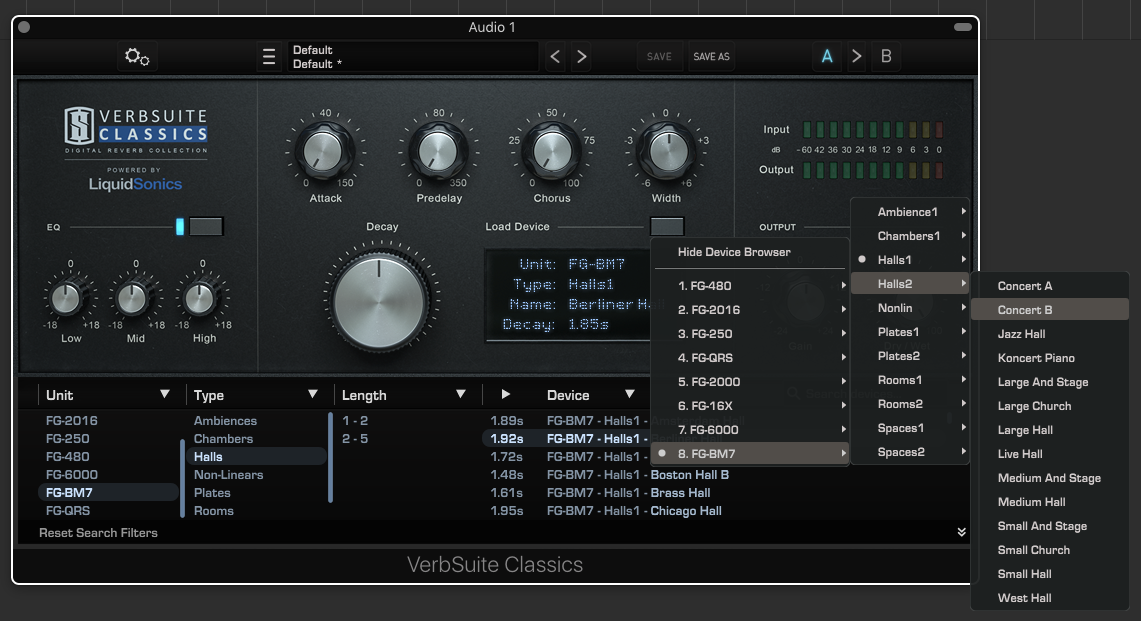Click the large Decay knob
This screenshot has height=621, width=1141.
click(x=380, y=301)
